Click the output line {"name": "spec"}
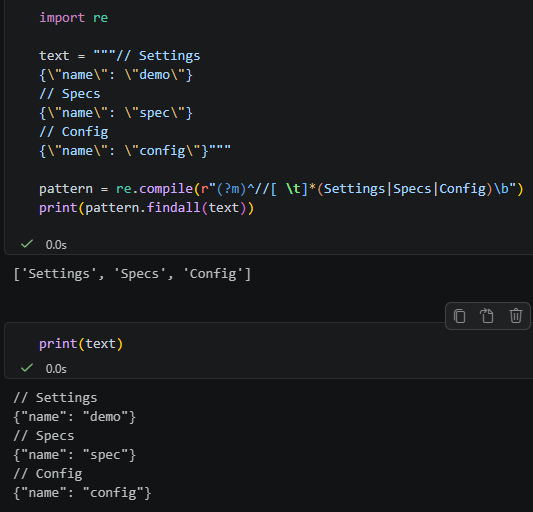The width and height of the screenshot is (533, 512). [75, 455]
